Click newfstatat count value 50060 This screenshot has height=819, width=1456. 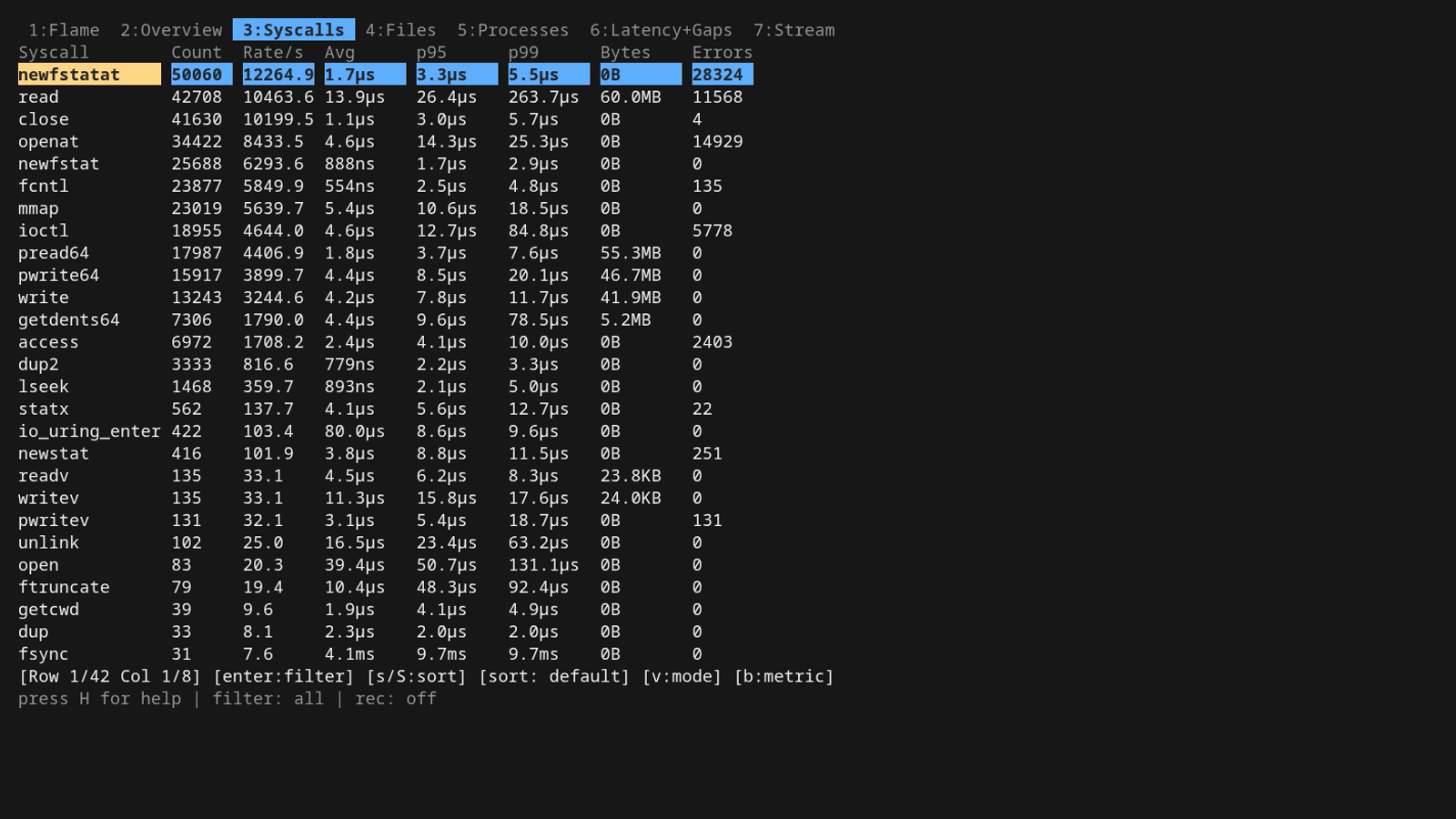click(x=197, y=75)
